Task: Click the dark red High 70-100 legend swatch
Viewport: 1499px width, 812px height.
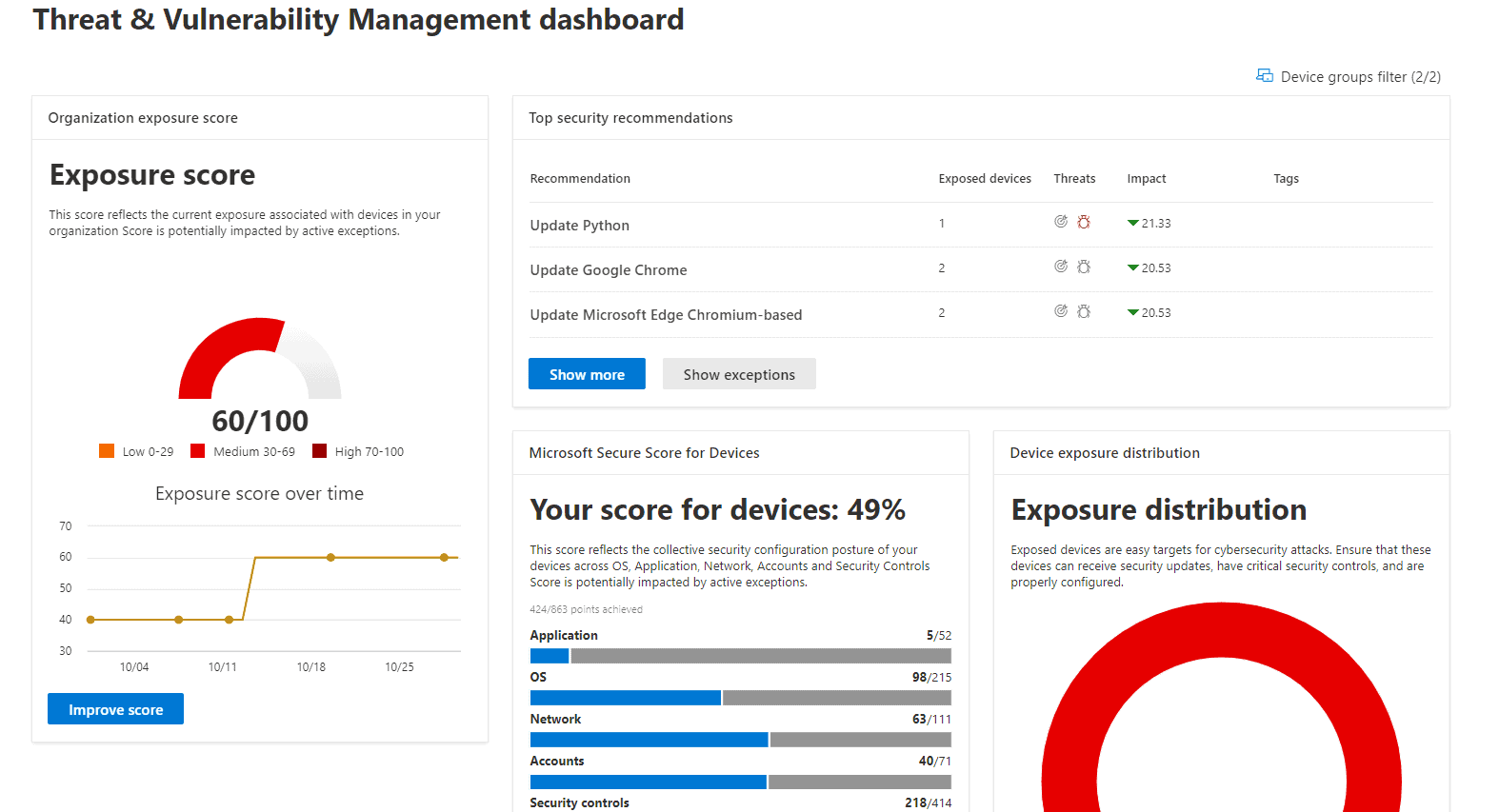Action: (319, 451)
